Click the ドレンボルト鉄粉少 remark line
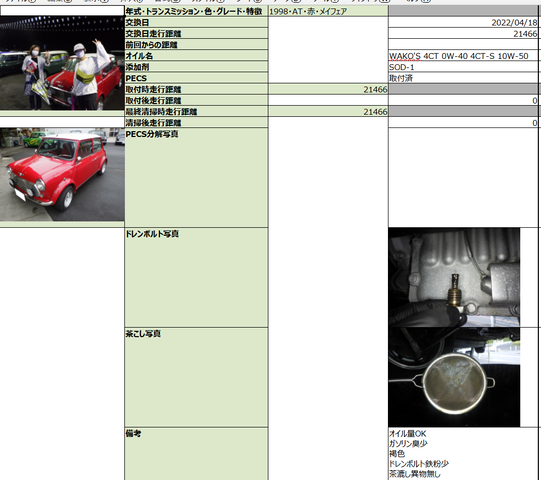Screen dimensions: 541x480 coord(419,463)
